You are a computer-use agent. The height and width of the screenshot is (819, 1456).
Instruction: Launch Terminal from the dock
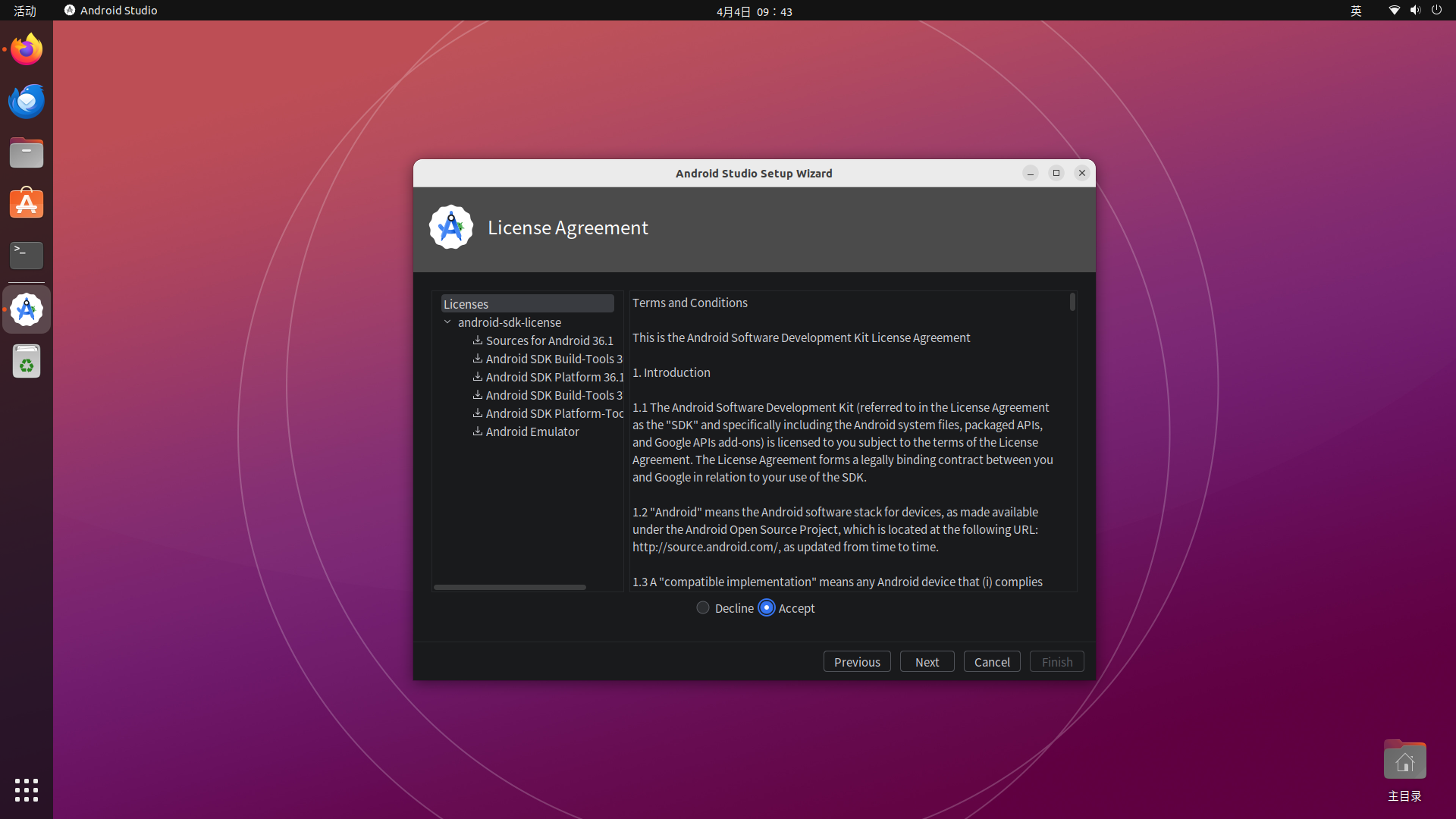(x=27, y=256)
